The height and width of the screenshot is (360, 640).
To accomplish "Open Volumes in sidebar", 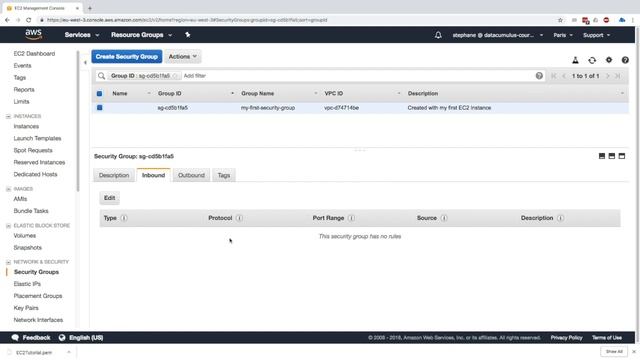I will click(x=24, y=236).
